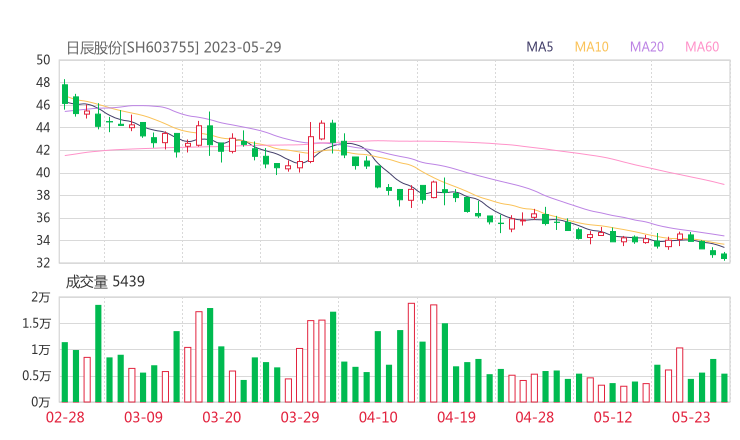Image resolution: width=740 pixels, height=440 pixels.
Task: Click the 1.5万 volume axis label
Action: pyautogui.click(x=36, y=324)
